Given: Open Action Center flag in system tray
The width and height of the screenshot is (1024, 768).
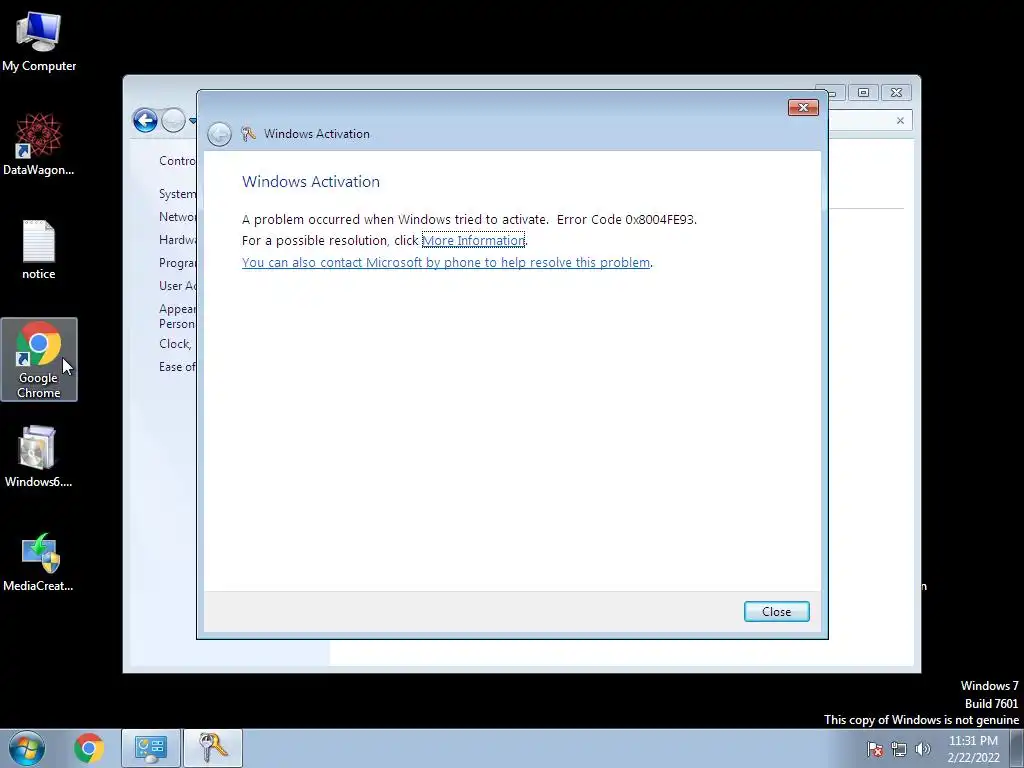Looking at the screenshot, I should 875,749.
